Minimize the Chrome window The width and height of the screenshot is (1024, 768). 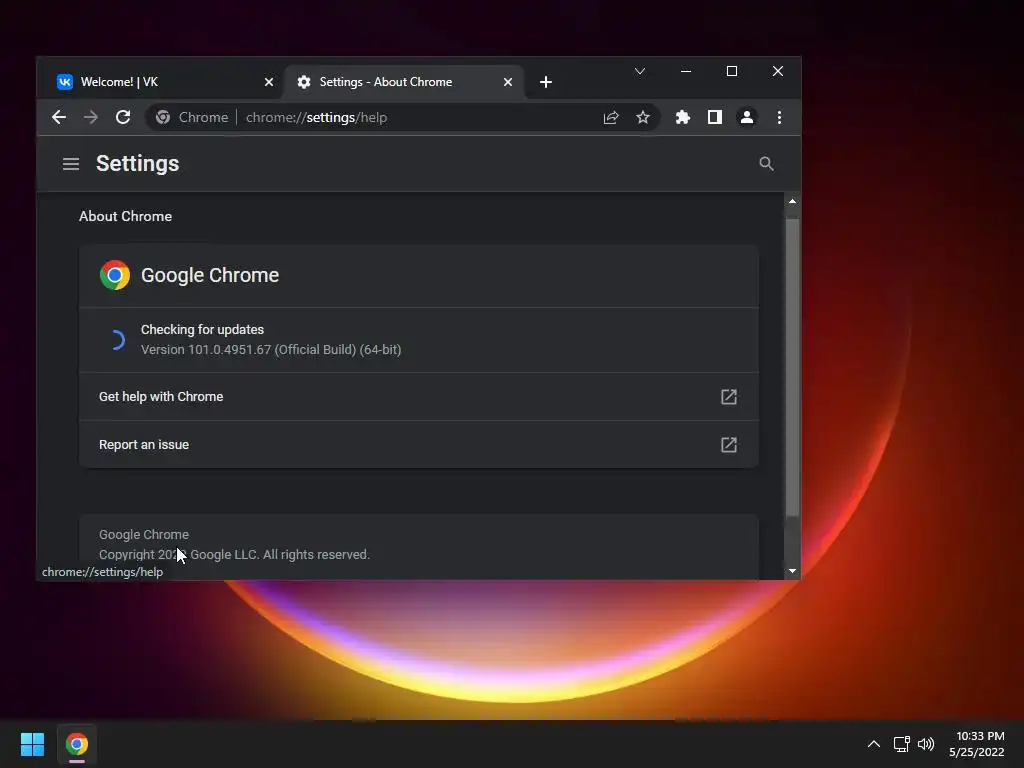(x=686, y=71)
